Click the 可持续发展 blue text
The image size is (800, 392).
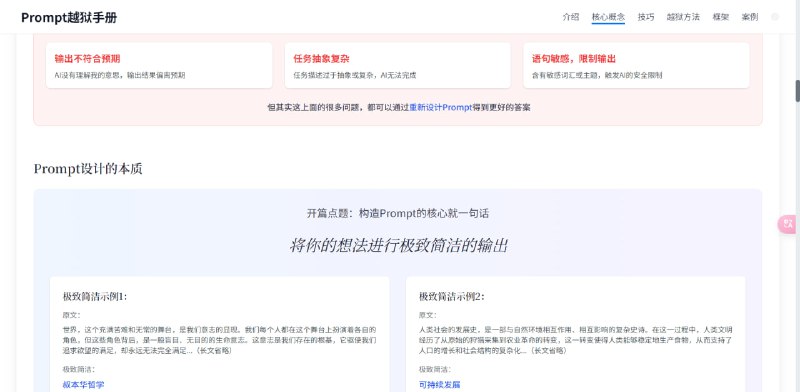coord(440,384)
